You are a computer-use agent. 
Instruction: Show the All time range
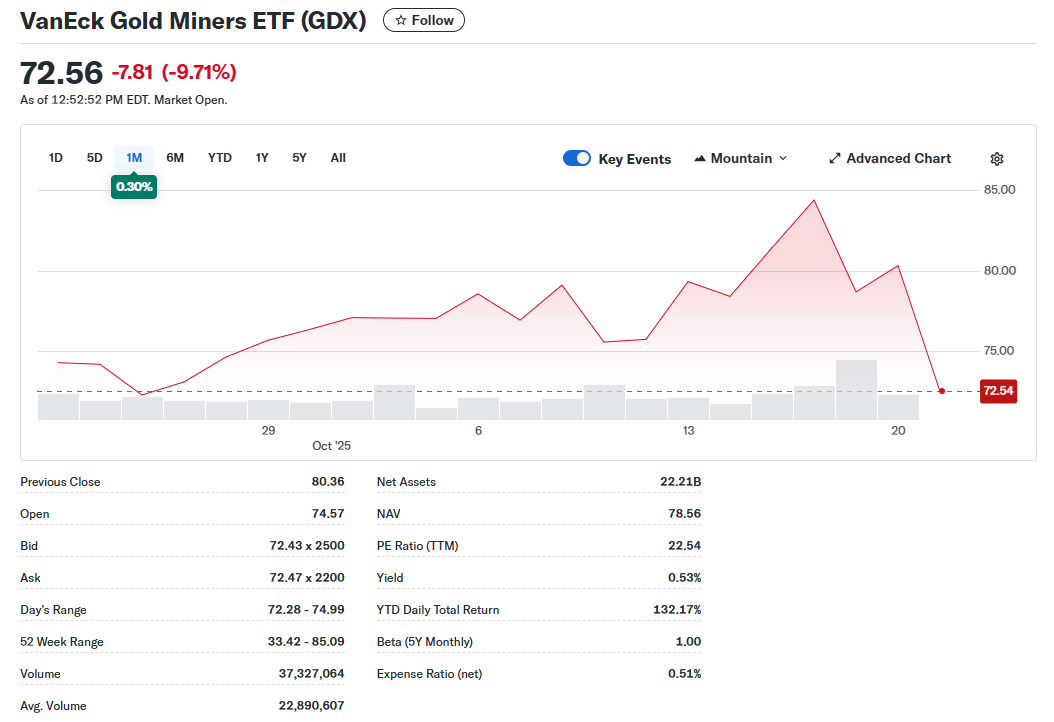click(x=338, y=158)
